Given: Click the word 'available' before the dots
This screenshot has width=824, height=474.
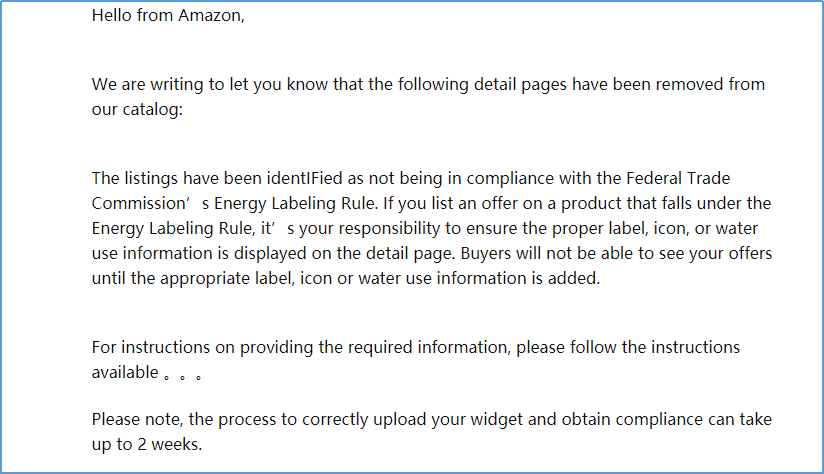Looking at the screenshot, I should pyautogui.click(x=124, y=373).
